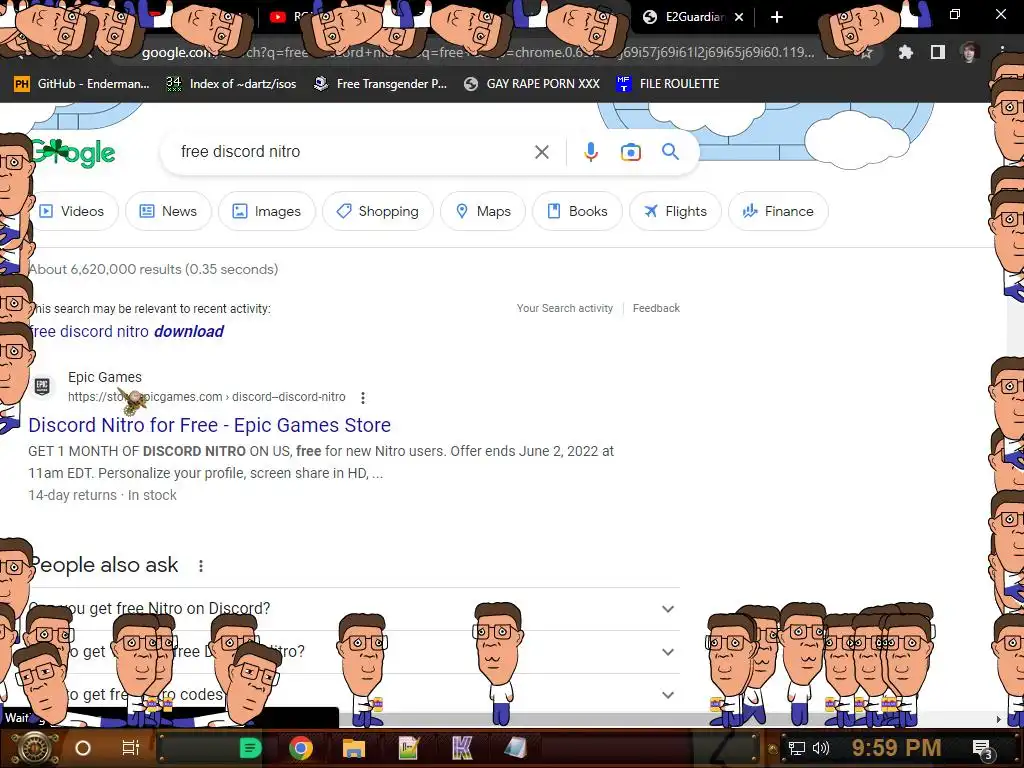Switch to the Finance search filter

click(778, 211)
